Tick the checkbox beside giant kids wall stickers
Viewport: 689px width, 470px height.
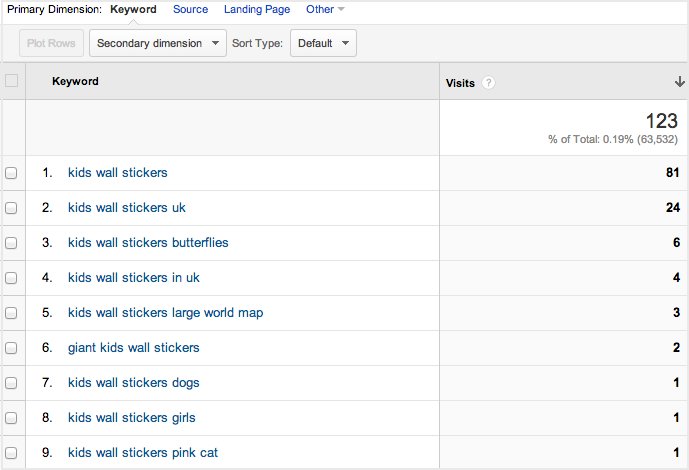(x=11, y=348)
